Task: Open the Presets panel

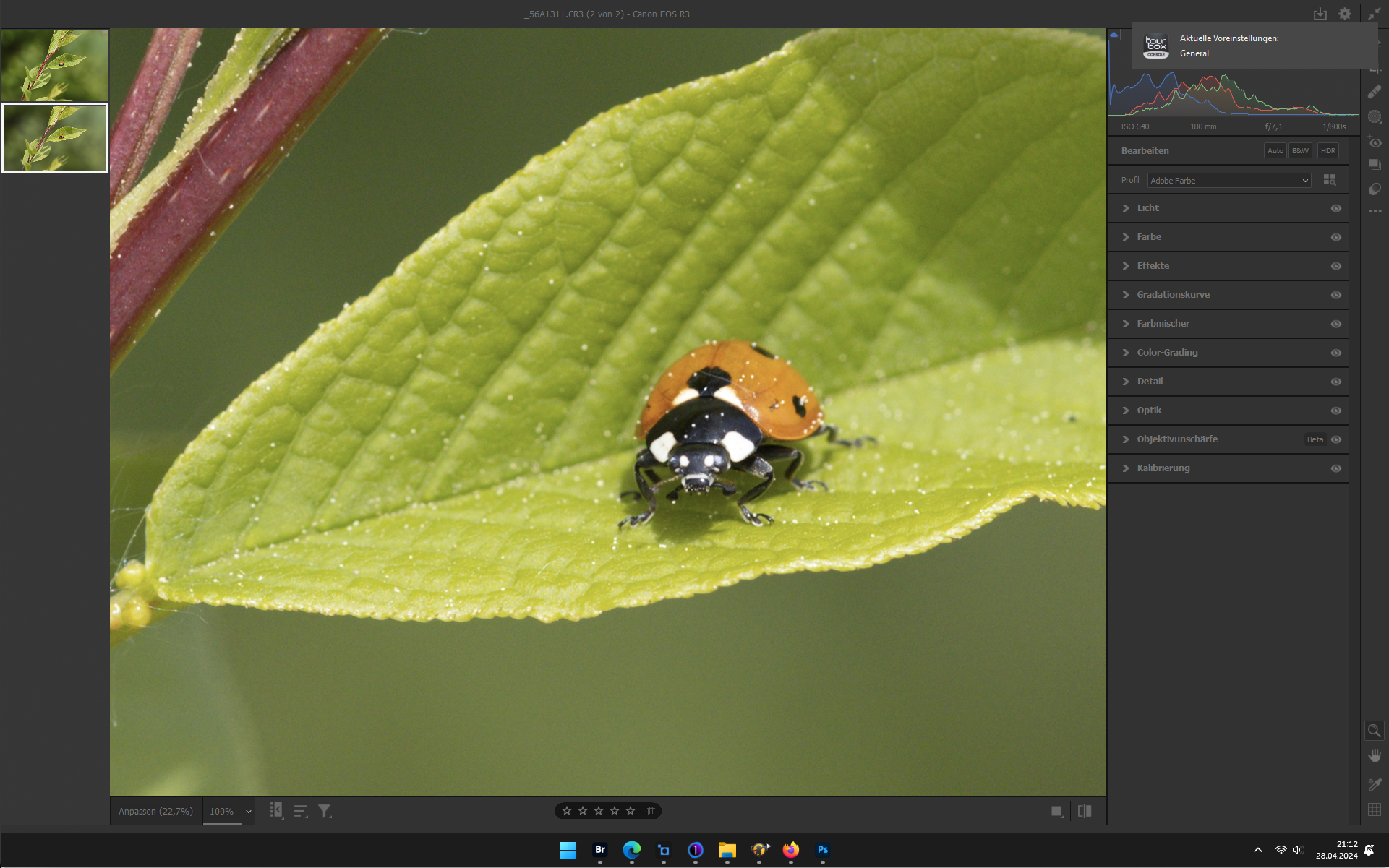Action: coord(1375,165)
